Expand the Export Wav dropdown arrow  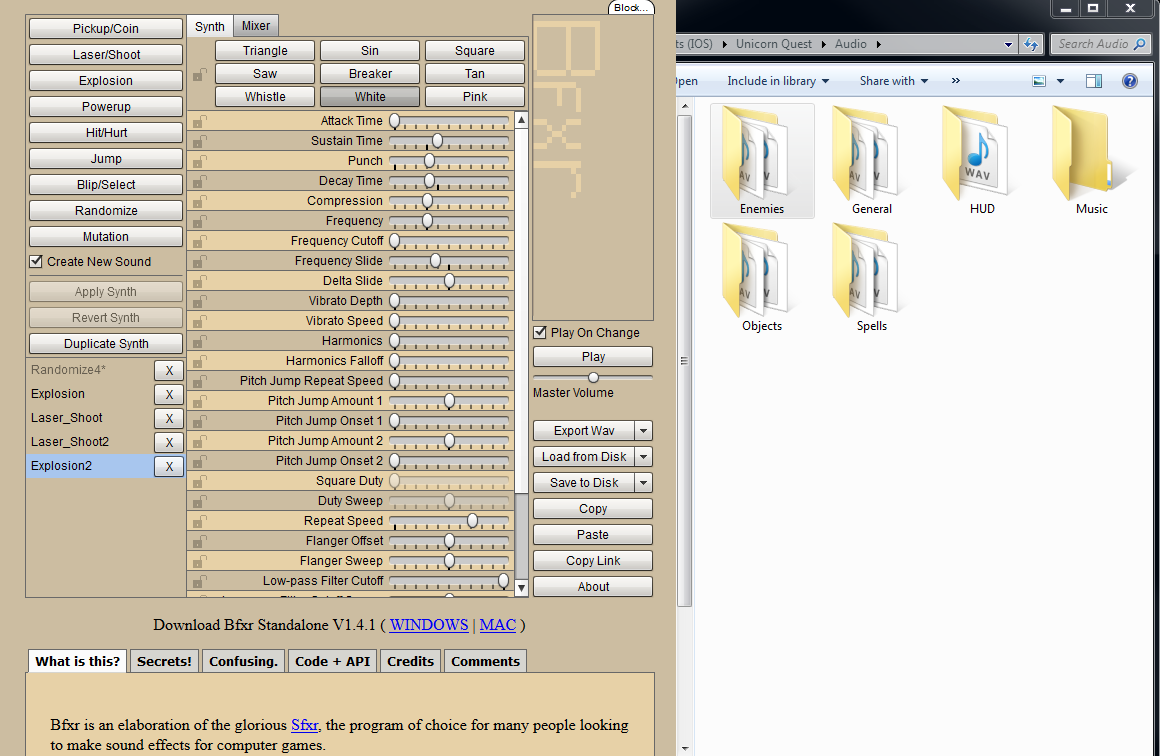tap(644, 431)
